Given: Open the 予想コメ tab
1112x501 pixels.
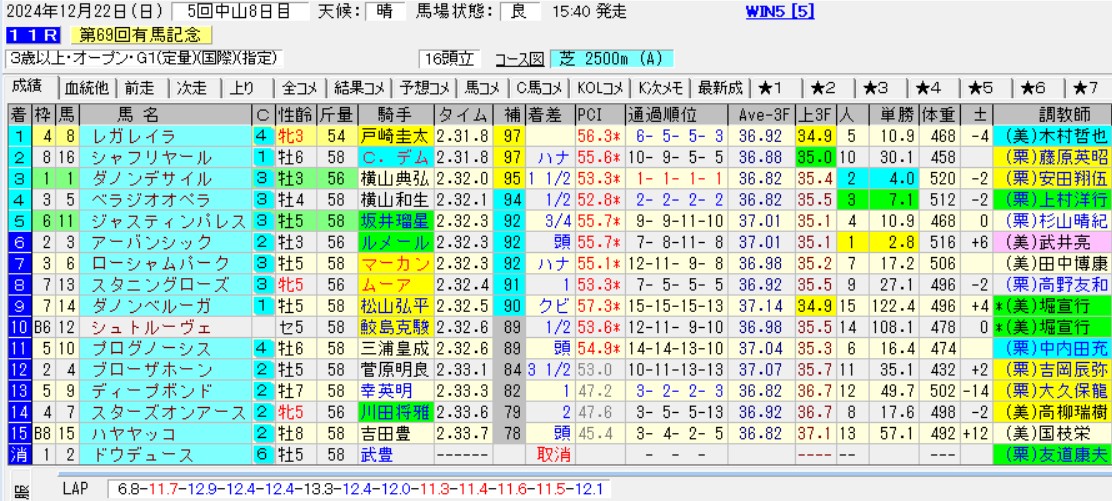Looking at the screenshot, I should [x=419, y=87].
